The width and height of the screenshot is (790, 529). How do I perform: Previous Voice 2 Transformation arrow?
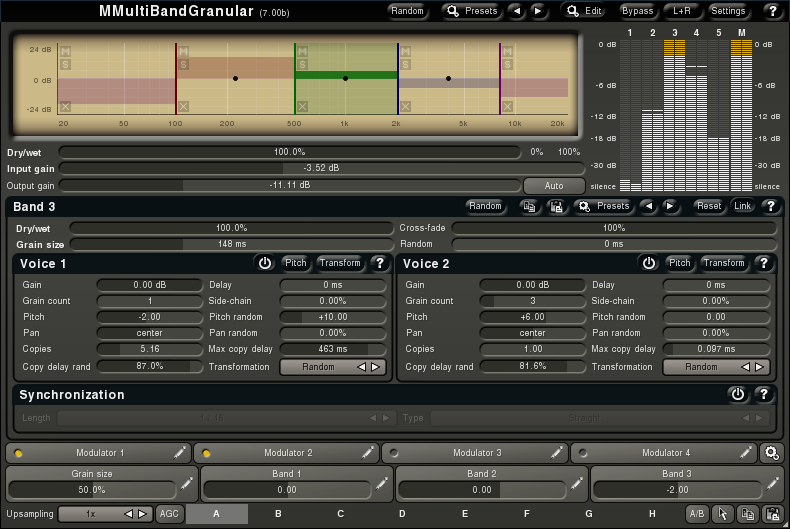746,367
